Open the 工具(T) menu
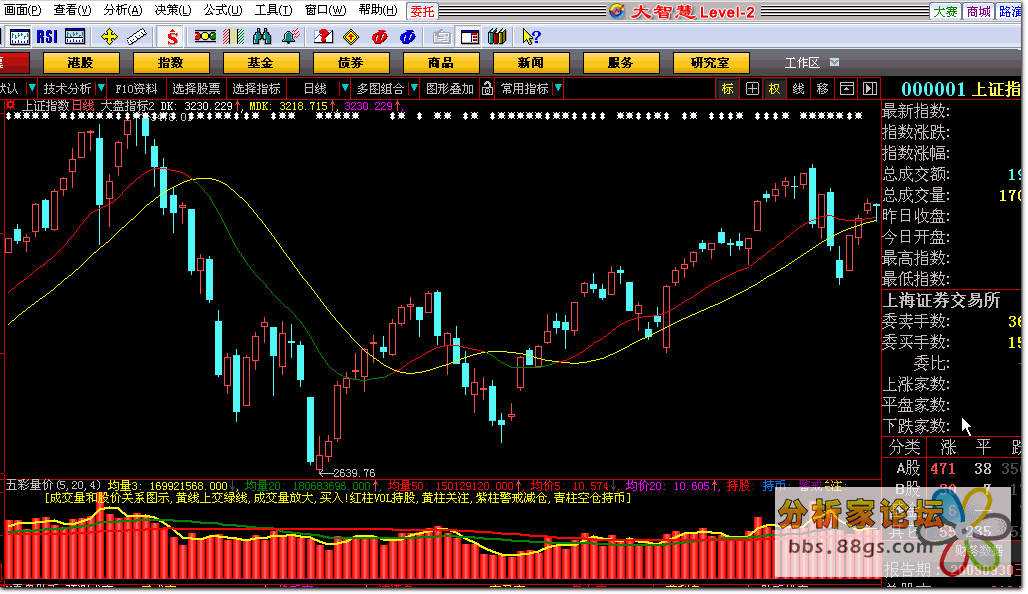1028x594 pixels. [273, 10]
